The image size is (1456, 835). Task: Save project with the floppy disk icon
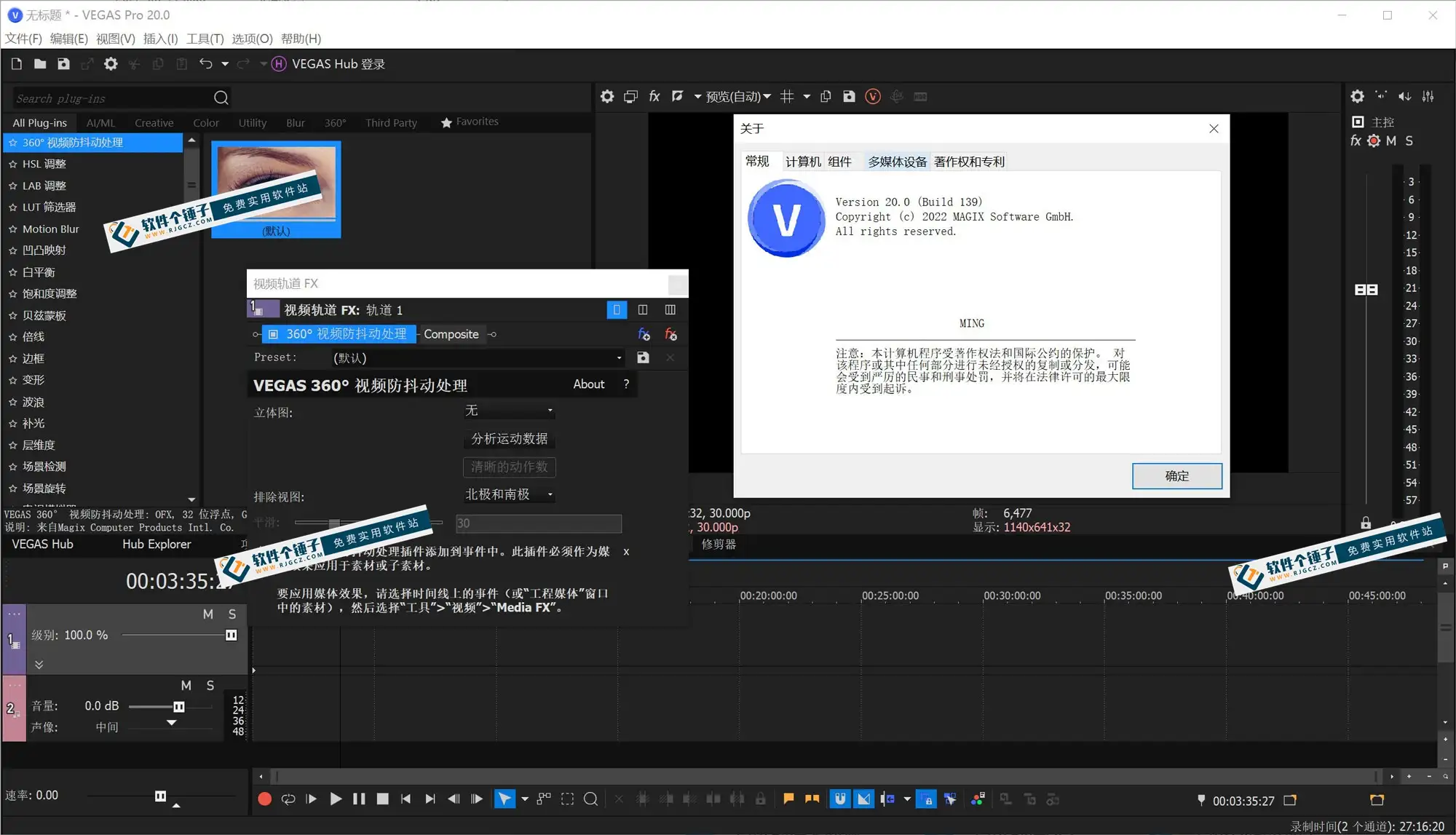tap(63, 64)
